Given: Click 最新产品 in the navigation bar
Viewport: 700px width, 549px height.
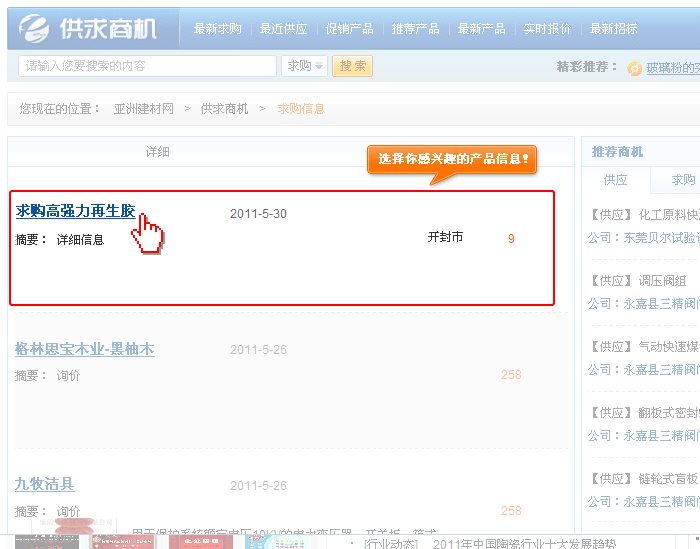Looking at the screenshot, I should [x=481, y=29].
